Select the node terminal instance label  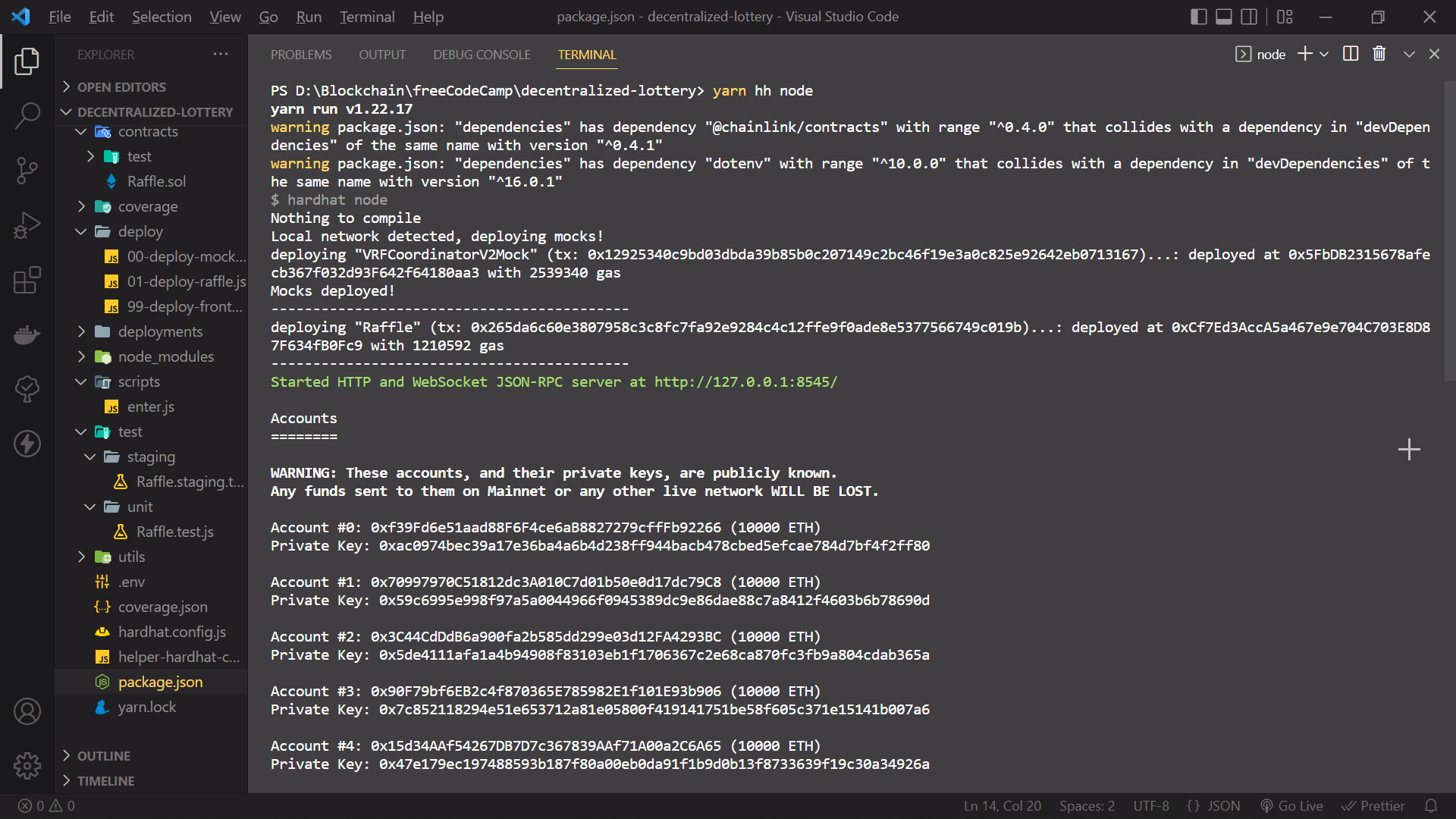tap(1260, 54)
